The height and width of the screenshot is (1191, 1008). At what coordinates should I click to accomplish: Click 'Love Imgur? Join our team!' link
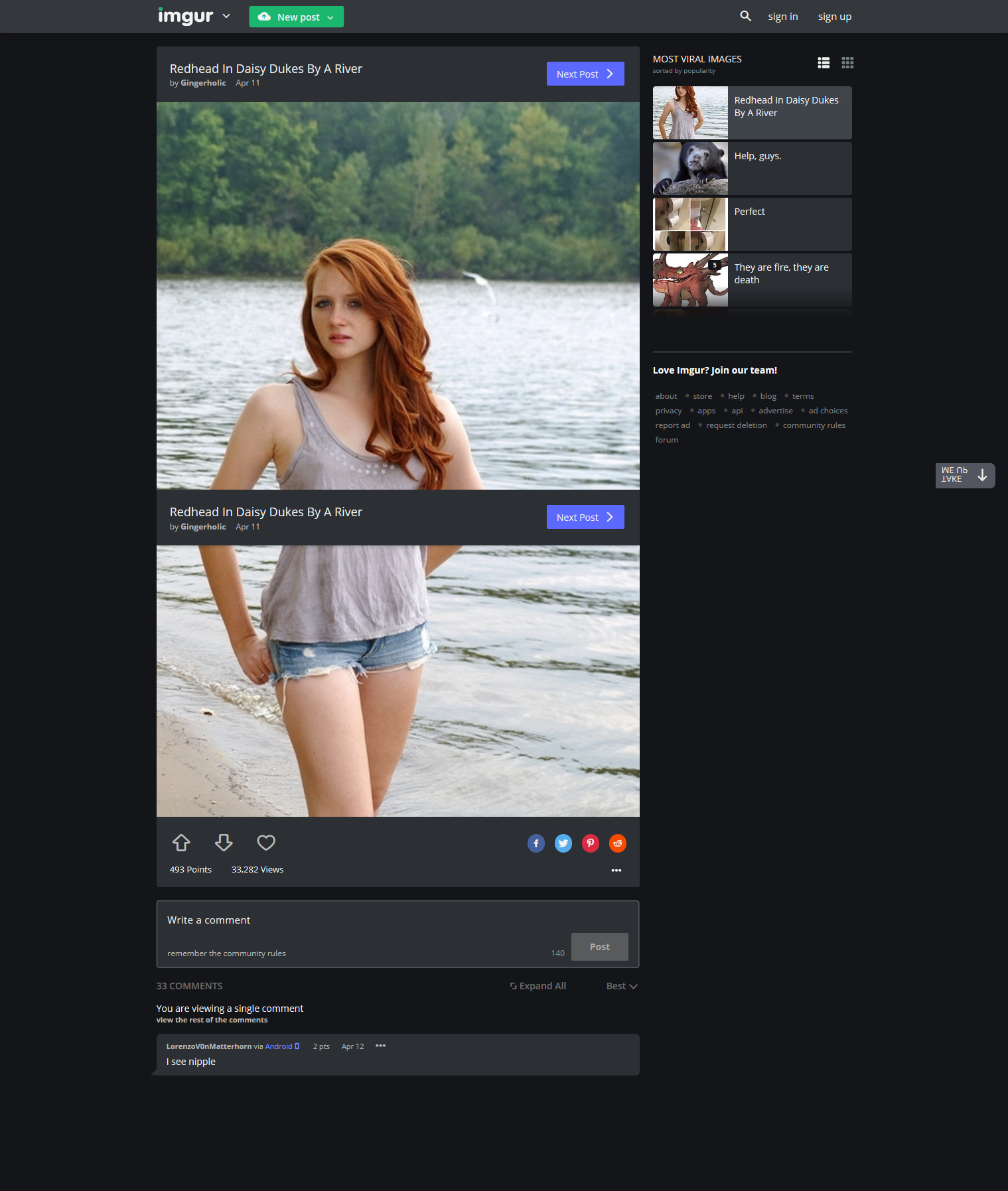(715, 370)
